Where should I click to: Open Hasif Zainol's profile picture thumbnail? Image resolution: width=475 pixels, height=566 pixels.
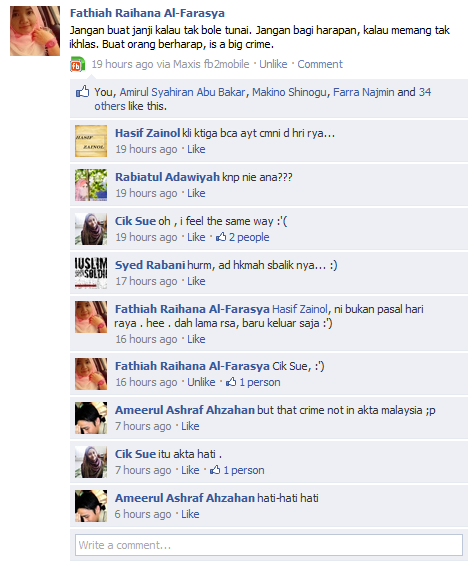coord(91,141)
